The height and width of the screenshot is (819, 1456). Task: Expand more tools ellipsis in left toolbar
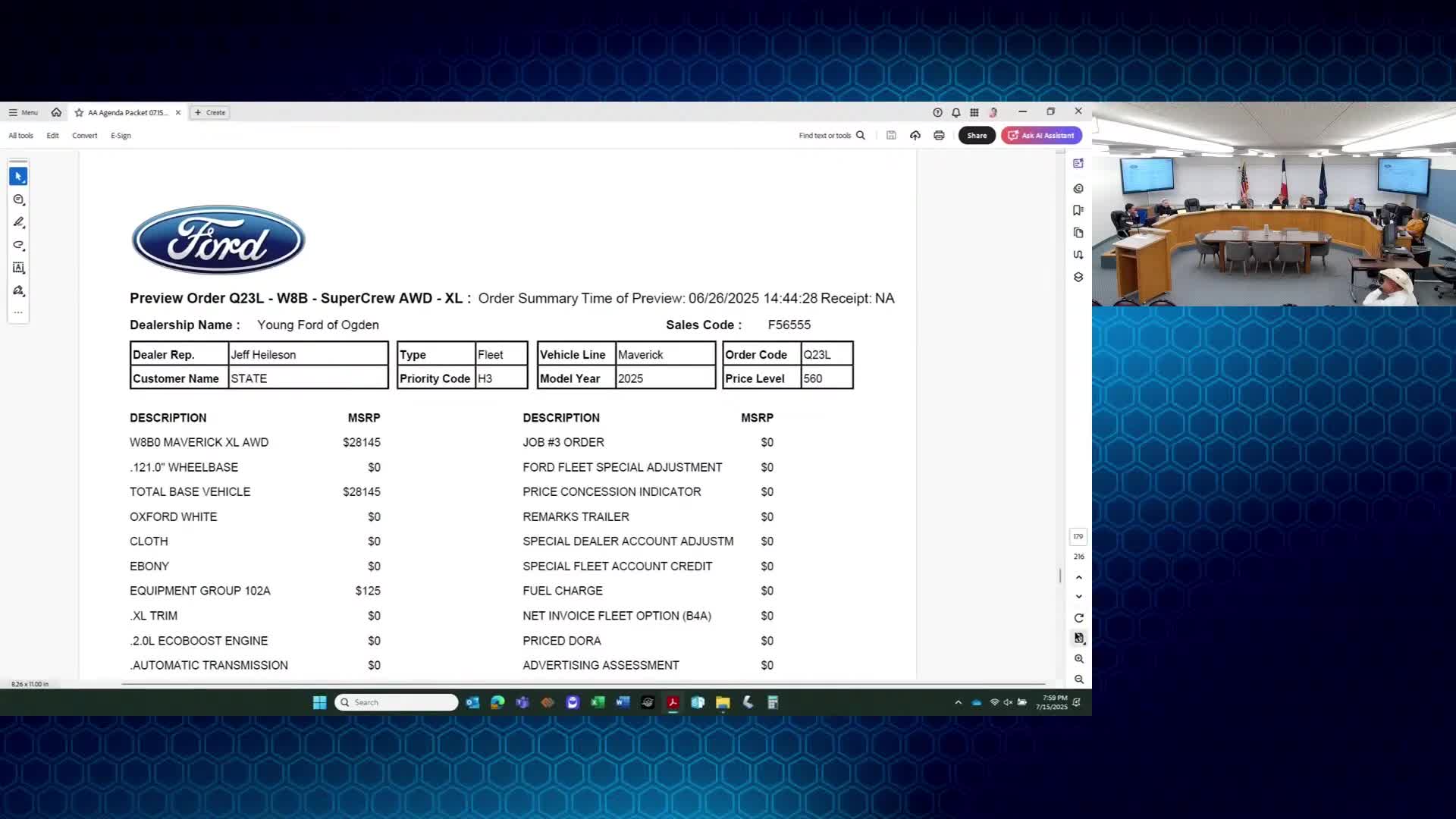[18, 312]
